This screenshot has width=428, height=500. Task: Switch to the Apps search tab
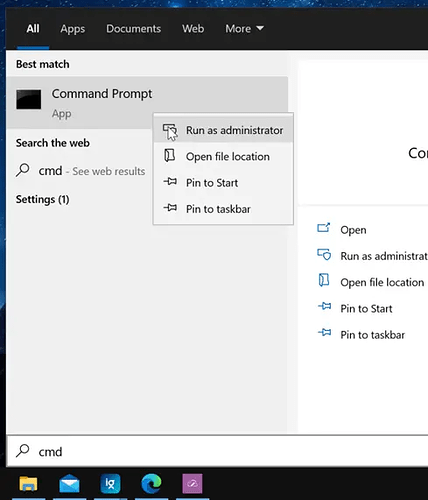pyautogui.click(x=72, y=29)
